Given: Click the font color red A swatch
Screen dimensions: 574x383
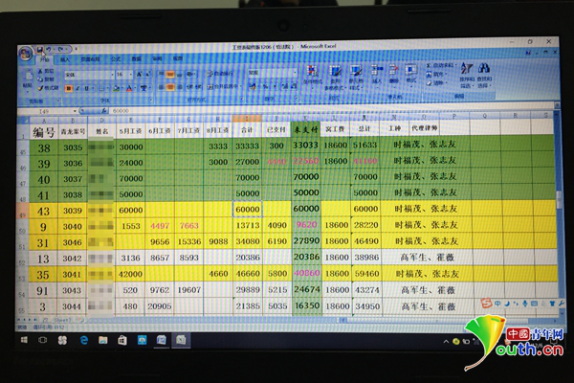Looking at the screenshot, I should (x=129, y=88).
